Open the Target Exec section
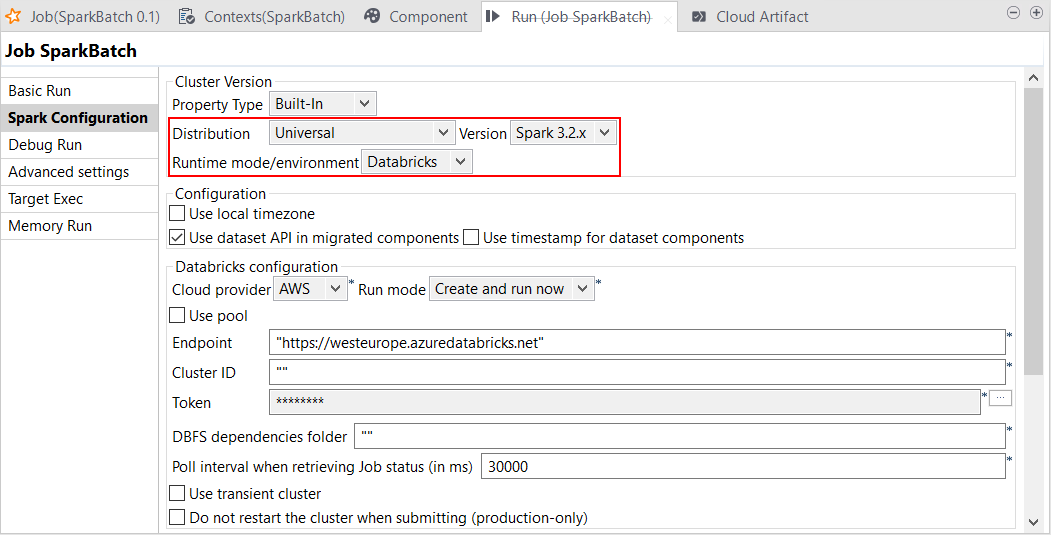This screenshot has width=1051, height=535. tap(46, 199)
